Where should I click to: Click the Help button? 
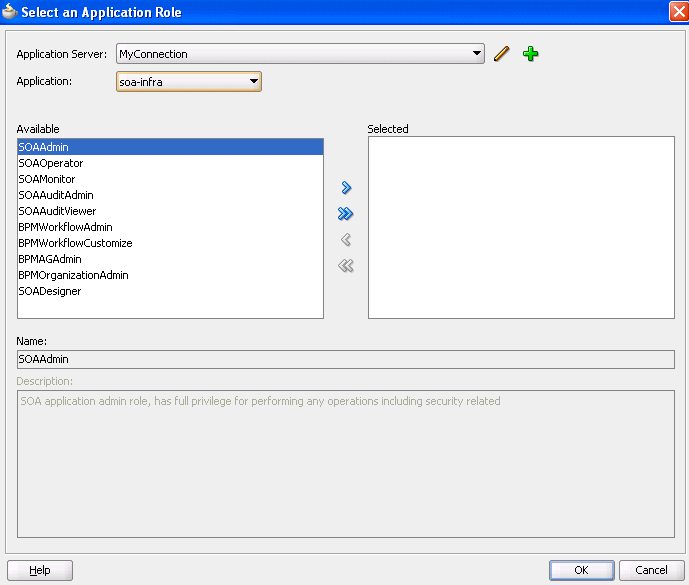pos(40,570)
